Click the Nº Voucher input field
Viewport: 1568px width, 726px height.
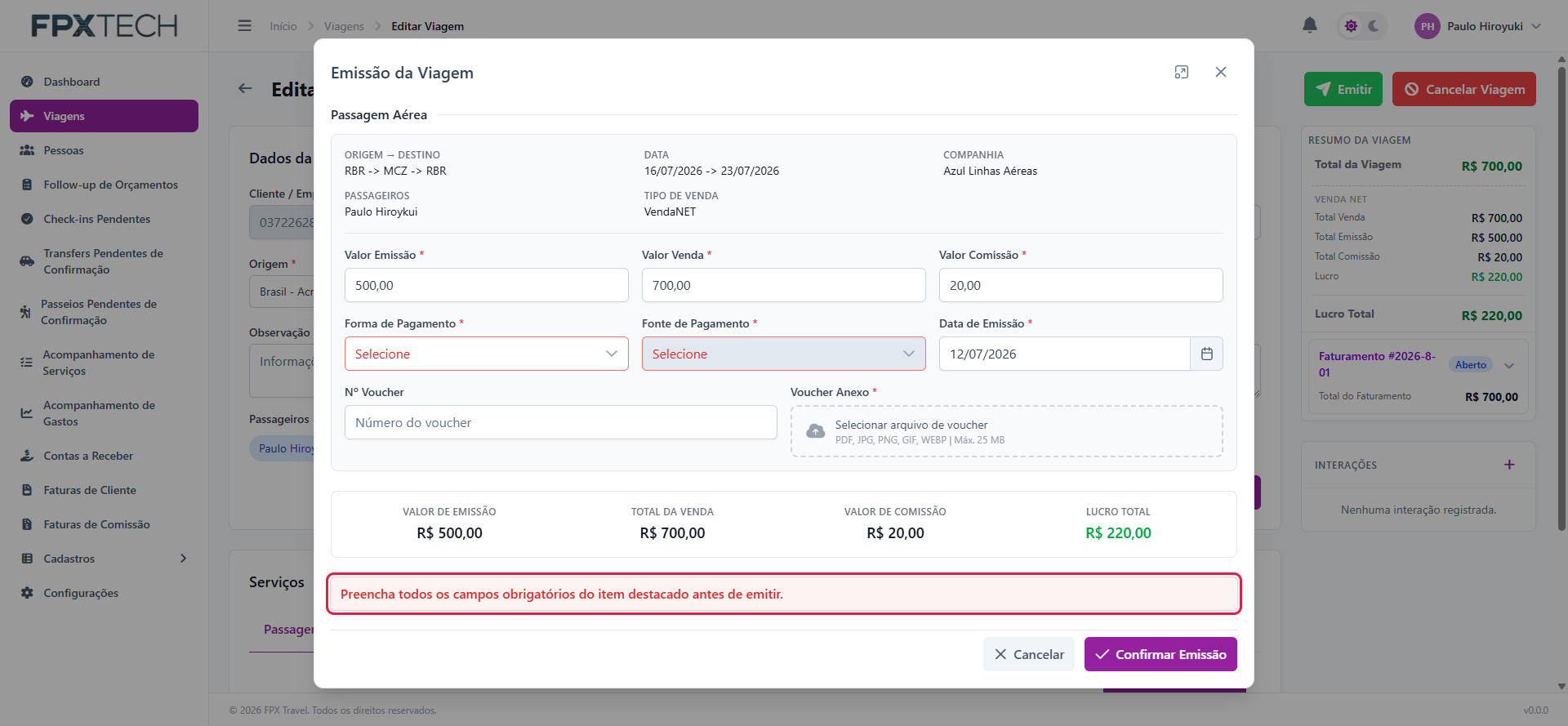561,422
